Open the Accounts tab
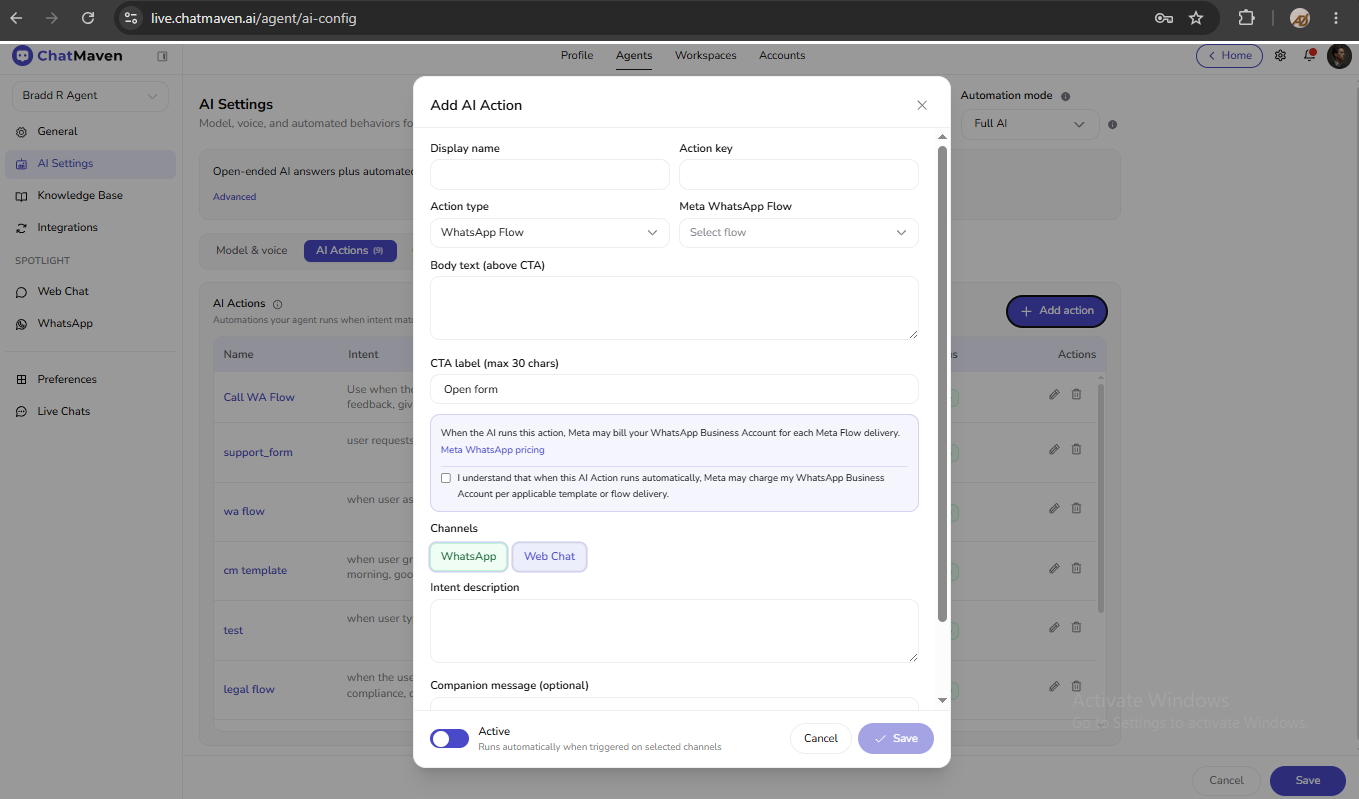The image size is (1359, 799). point(782,56)
